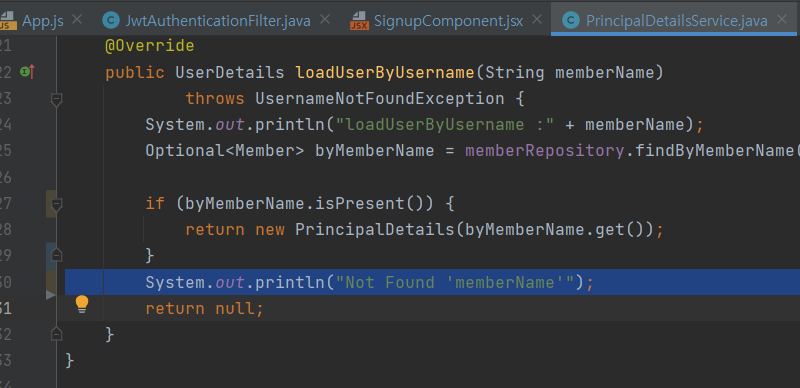
Task: Click the loadUserByUsername method name
Action: 385,72
